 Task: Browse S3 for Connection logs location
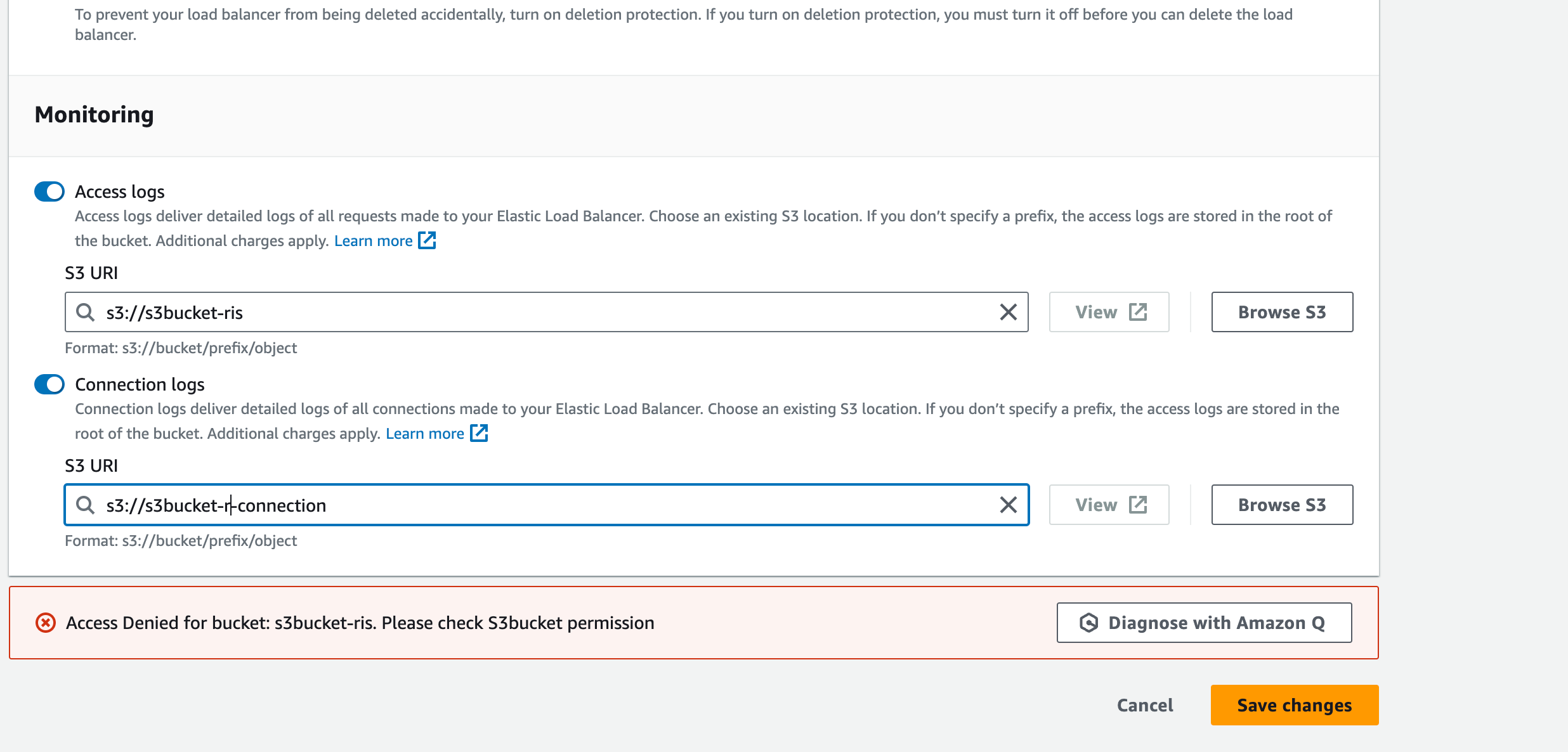[1282, 505]
